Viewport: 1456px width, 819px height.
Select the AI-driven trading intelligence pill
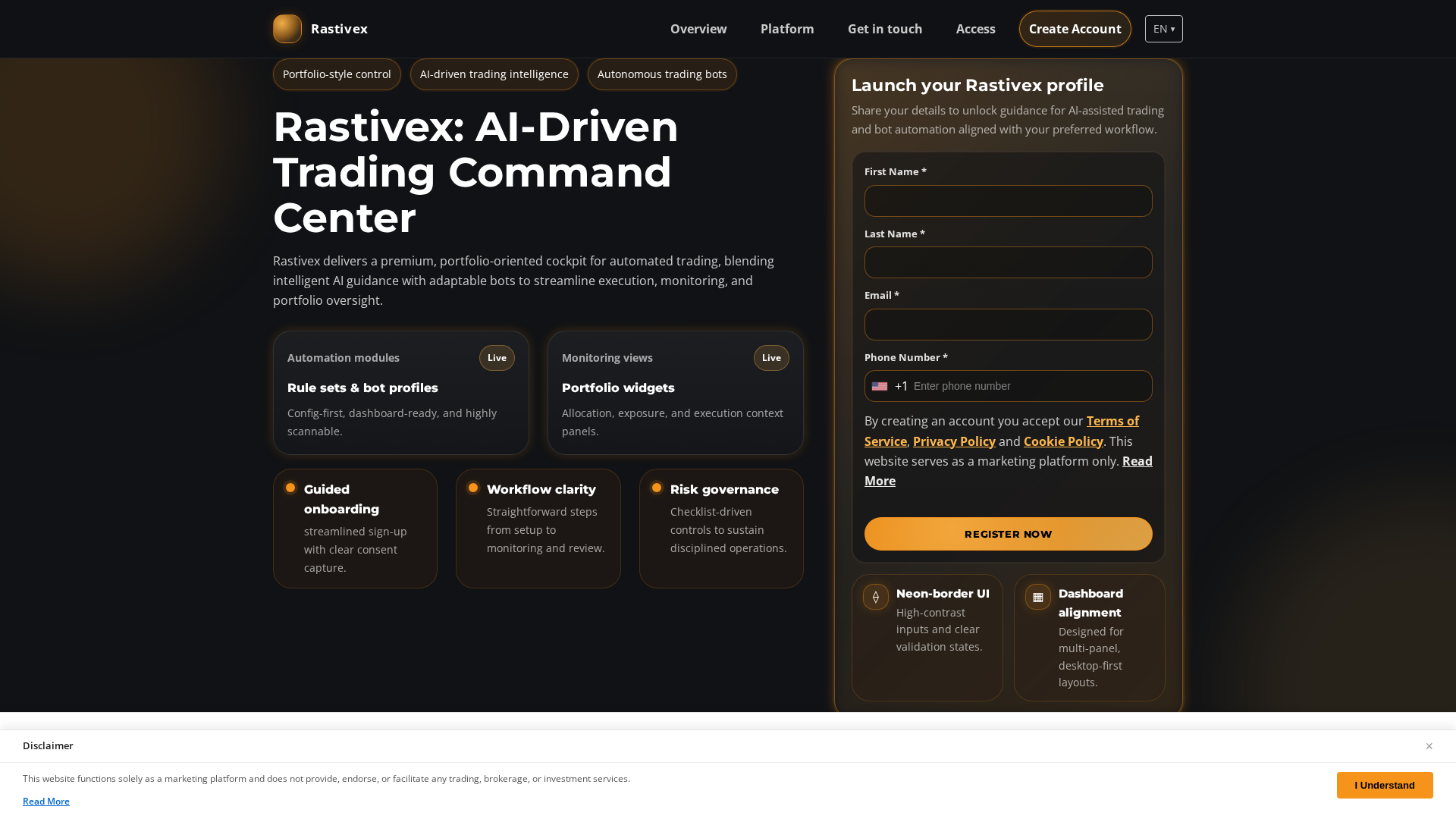494,74
